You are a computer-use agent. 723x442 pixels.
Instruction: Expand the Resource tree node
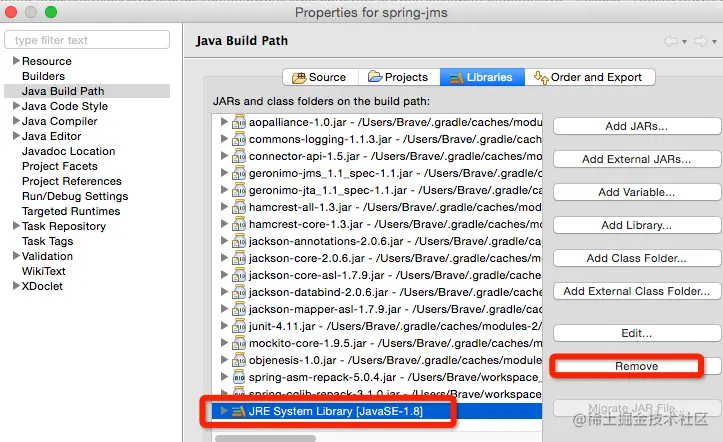coord(16,60)
